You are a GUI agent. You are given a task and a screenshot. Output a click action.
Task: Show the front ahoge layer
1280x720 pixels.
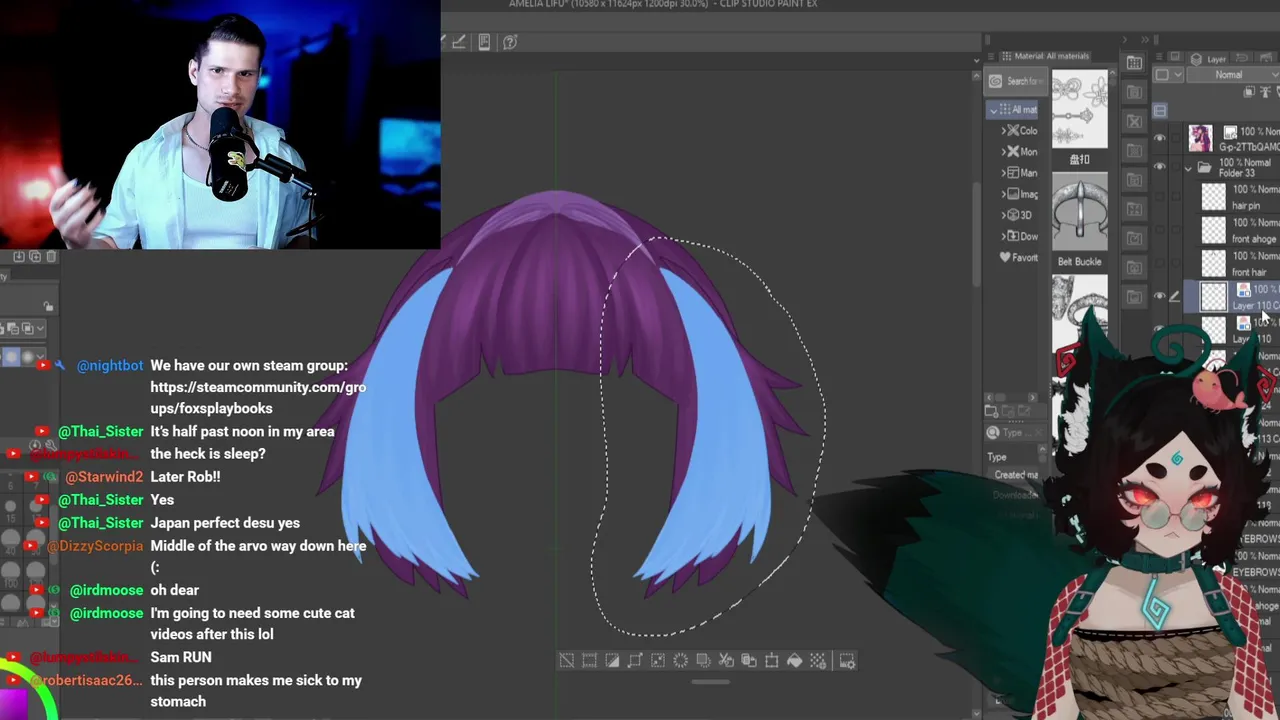(x=1160, y=230)
